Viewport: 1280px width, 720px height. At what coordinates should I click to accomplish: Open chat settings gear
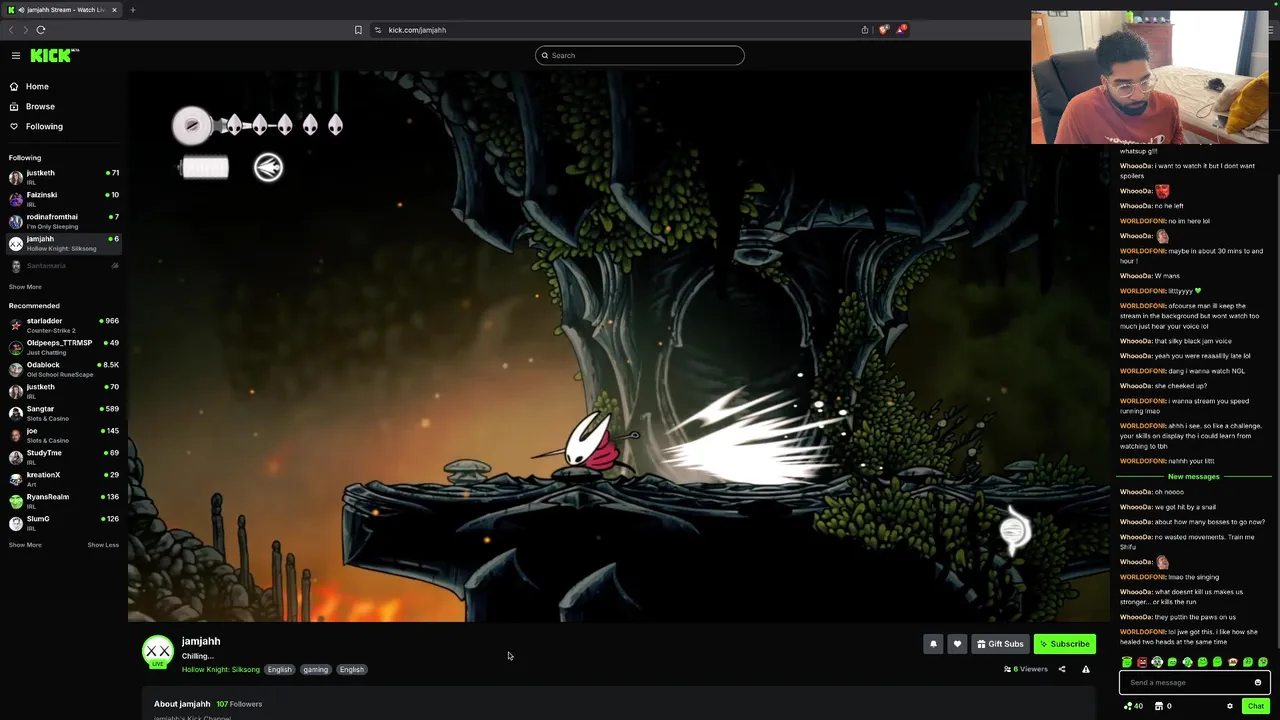tap(1230, 706)
